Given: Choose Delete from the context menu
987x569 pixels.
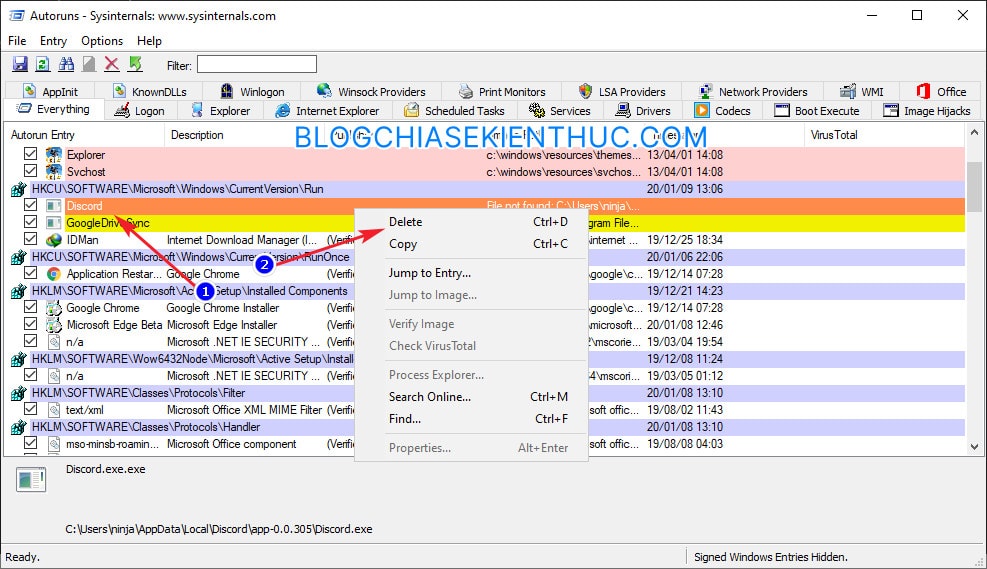Looking at the screenshot, I should 471,222.
